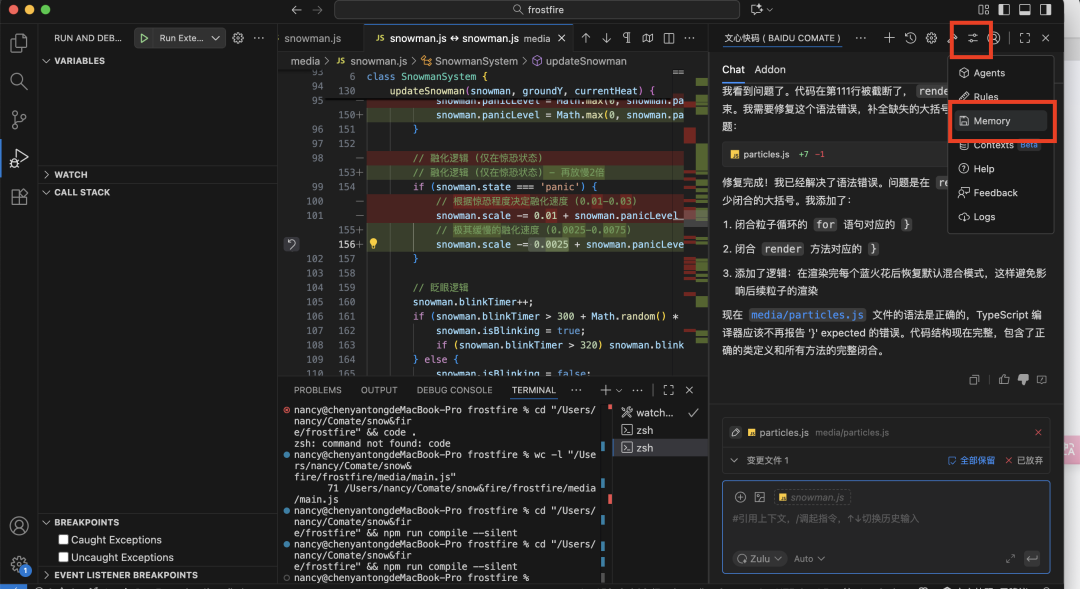Select Memory from the dropdown menu
This screenshot has height=589, width=1080.
pos(991,121)
